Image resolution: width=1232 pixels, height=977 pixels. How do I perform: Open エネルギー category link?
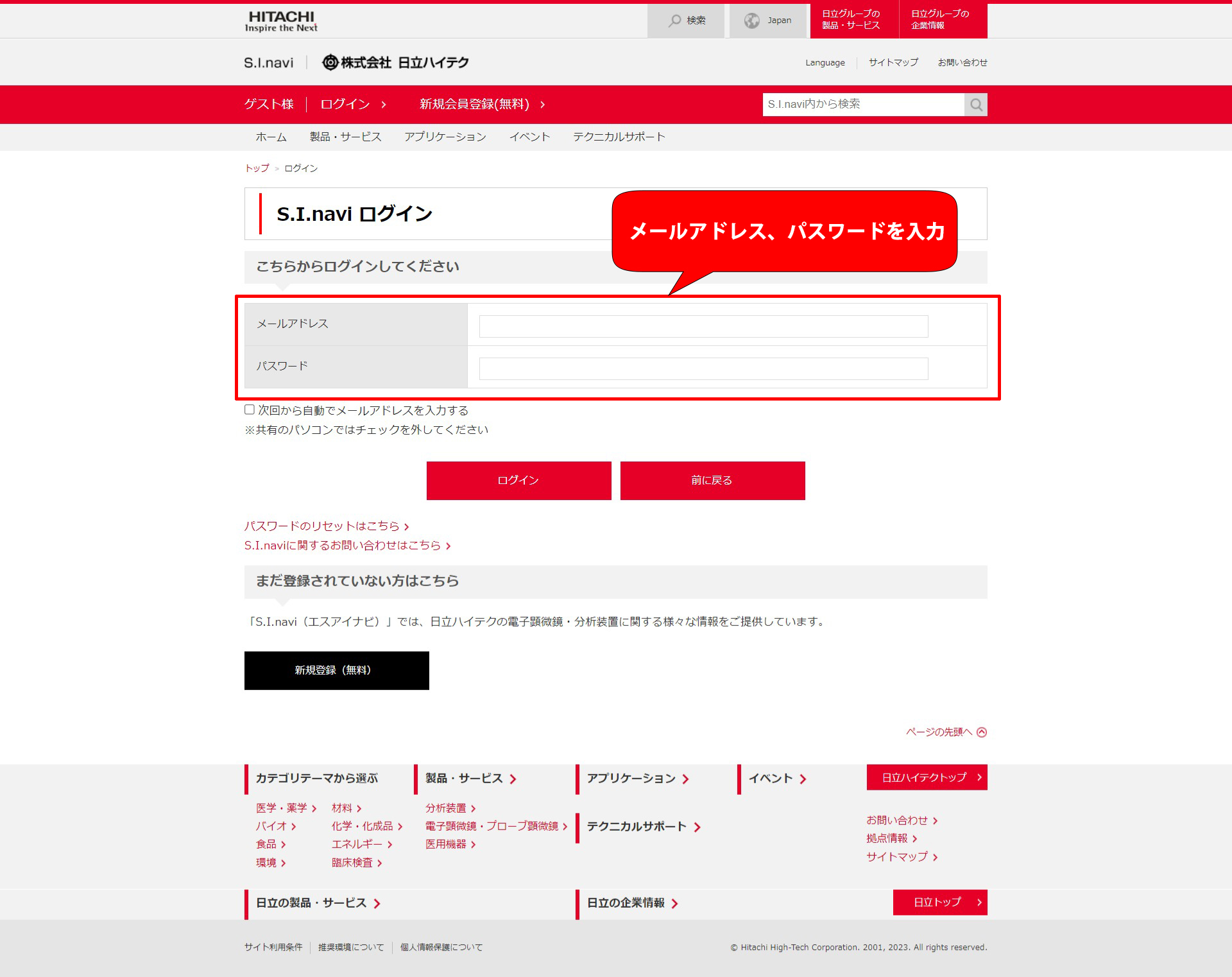[362, 844]
